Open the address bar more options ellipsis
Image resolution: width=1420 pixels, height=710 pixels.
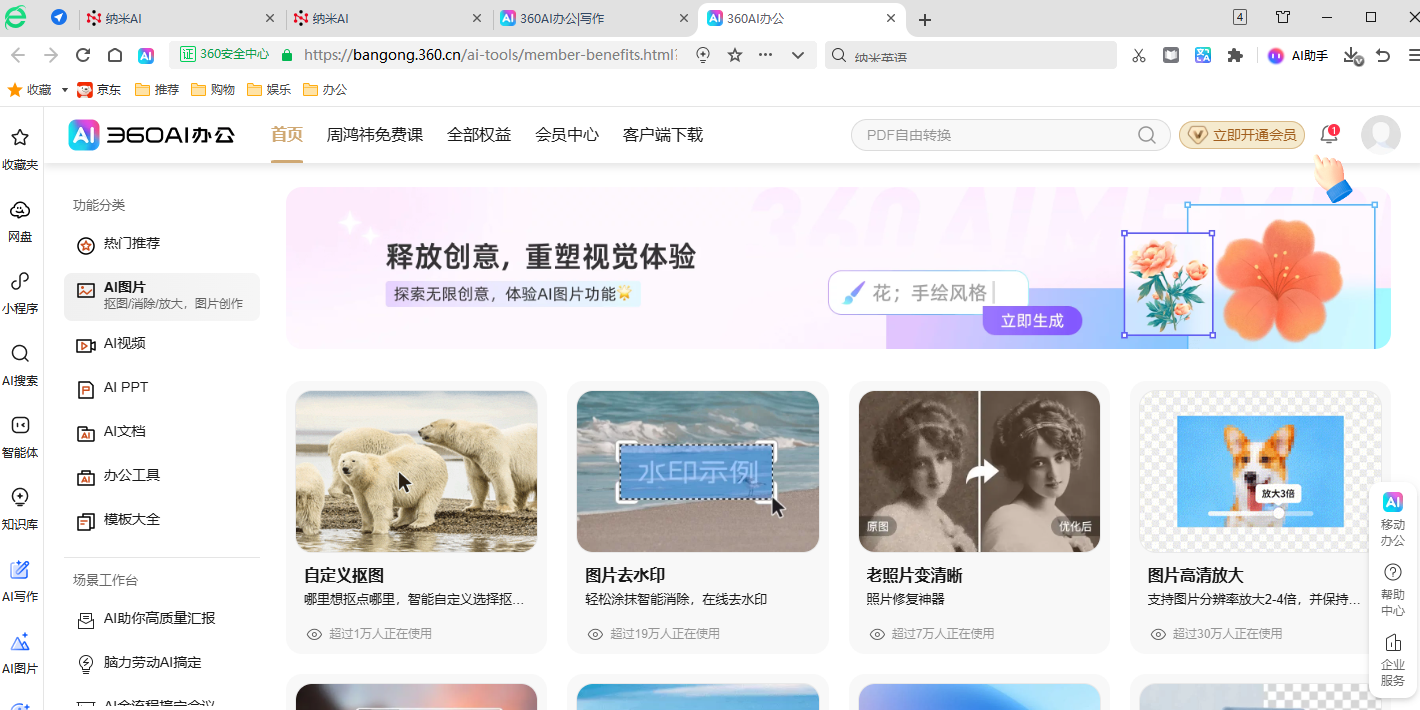[766, 56]
